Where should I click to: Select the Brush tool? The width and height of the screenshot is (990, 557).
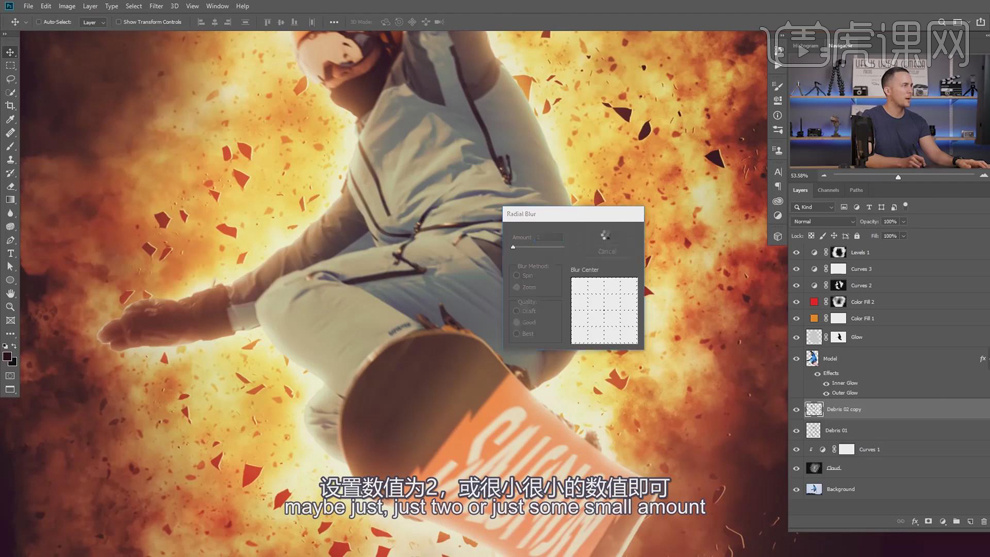click(x=10, y=147)
